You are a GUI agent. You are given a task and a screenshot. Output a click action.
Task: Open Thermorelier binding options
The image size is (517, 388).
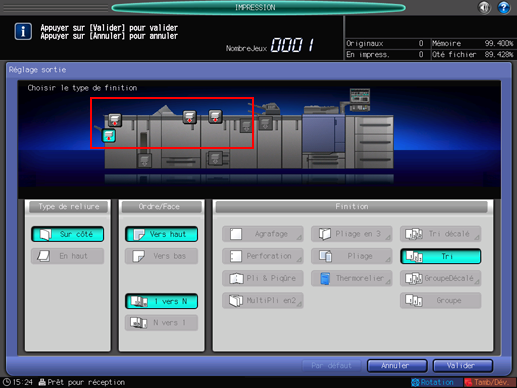coord(352,278)
